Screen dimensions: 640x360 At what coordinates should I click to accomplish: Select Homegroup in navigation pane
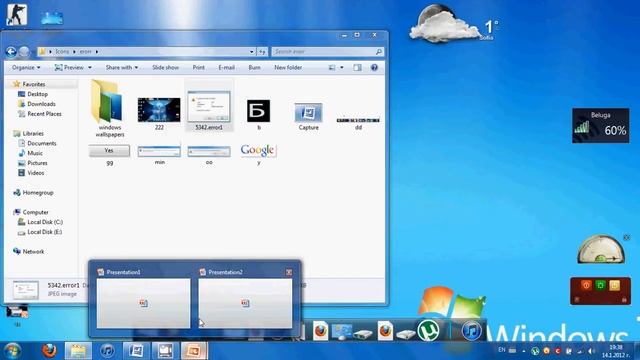coord(38,193)
